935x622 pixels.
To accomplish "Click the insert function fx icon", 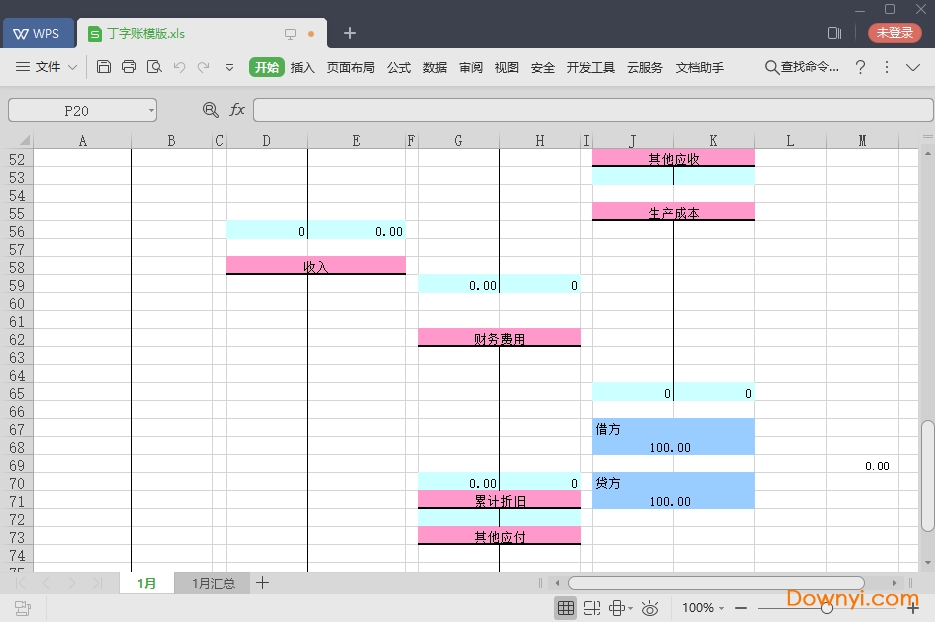I will (x=237, y=110).
